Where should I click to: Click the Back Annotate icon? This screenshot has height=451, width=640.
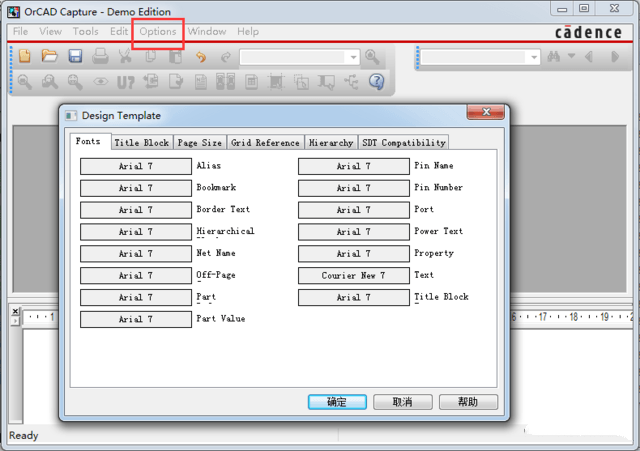coord(151,81)
